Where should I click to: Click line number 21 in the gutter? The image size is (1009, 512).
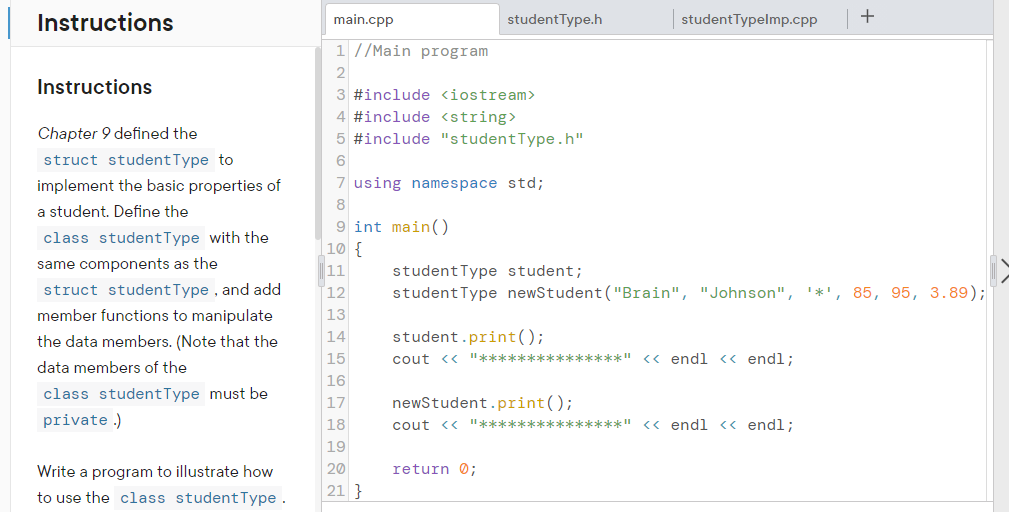click(x=336, y=491)
